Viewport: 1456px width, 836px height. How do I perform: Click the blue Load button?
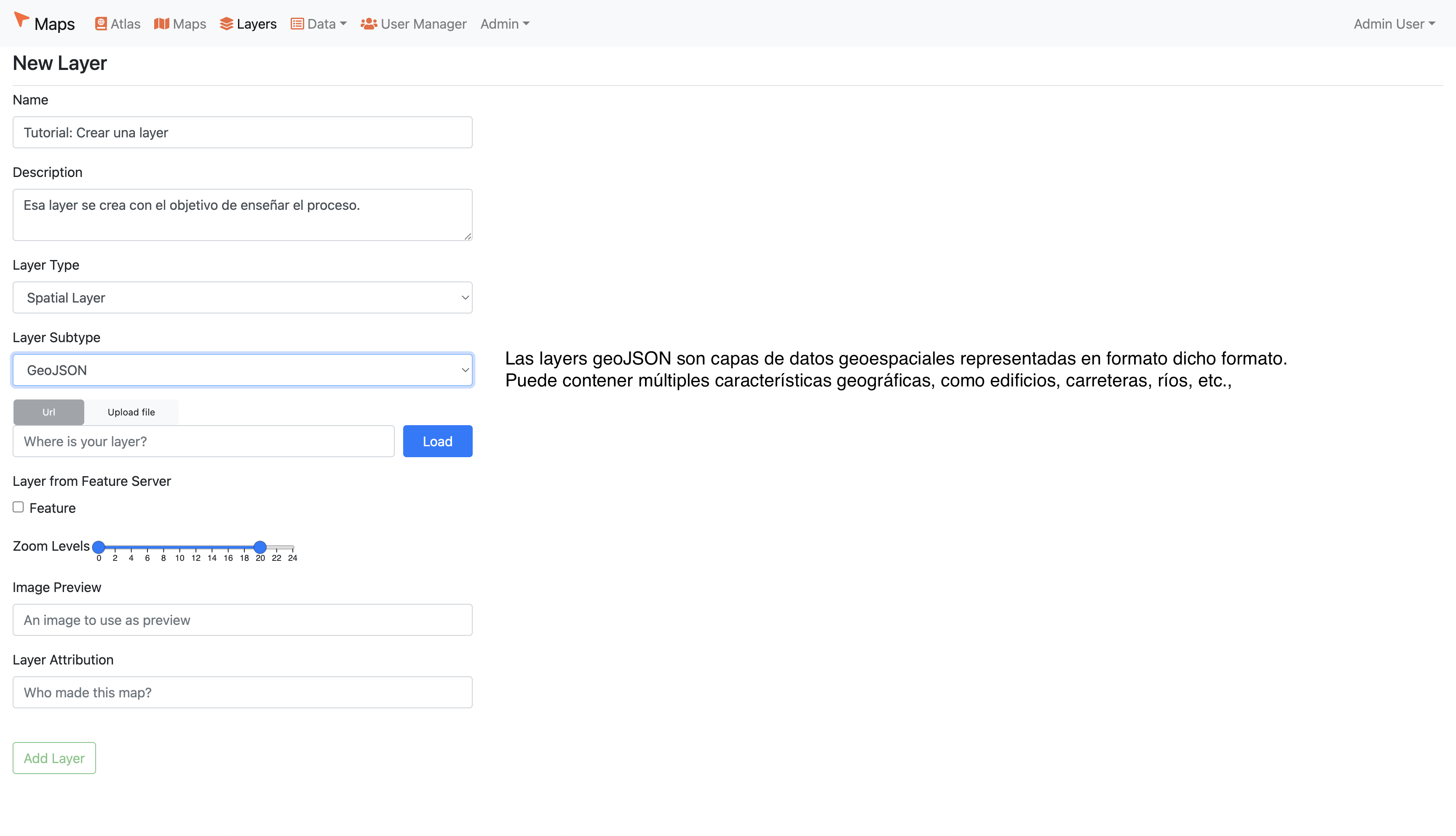pyautogui.click(x=437, y=441)
